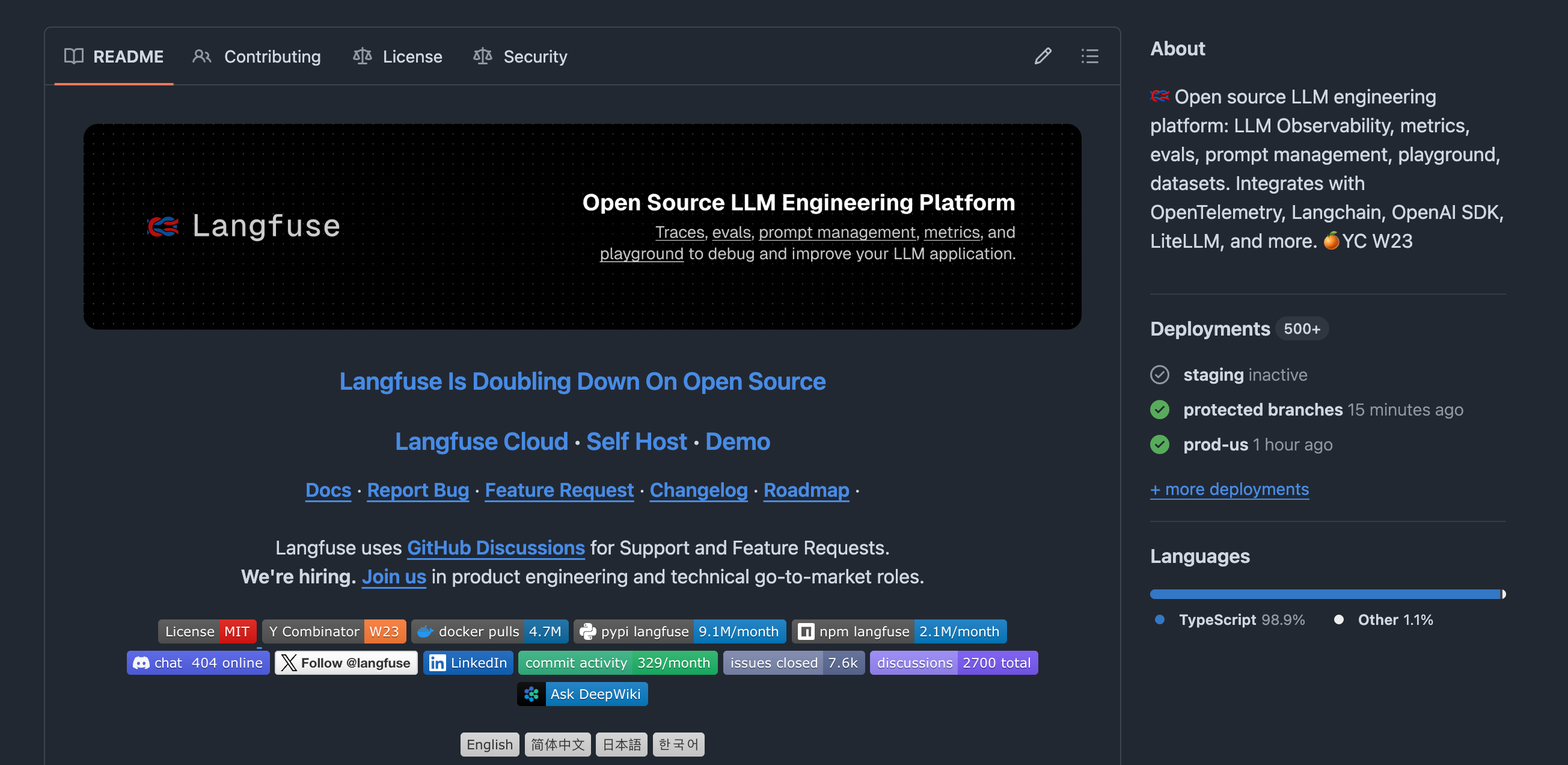Click the pencil edit README icon
The image size is (1568, 765).
[1043, 56]
